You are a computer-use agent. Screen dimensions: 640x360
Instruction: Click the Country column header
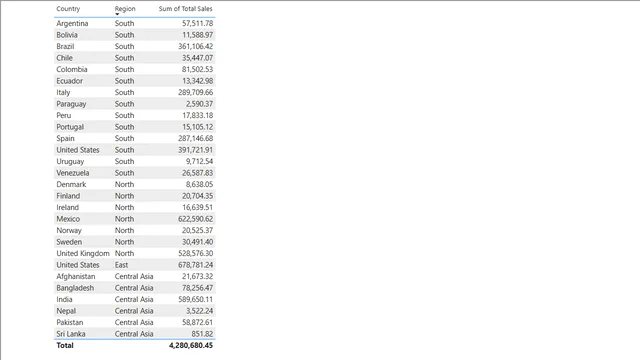coord(68,9)
